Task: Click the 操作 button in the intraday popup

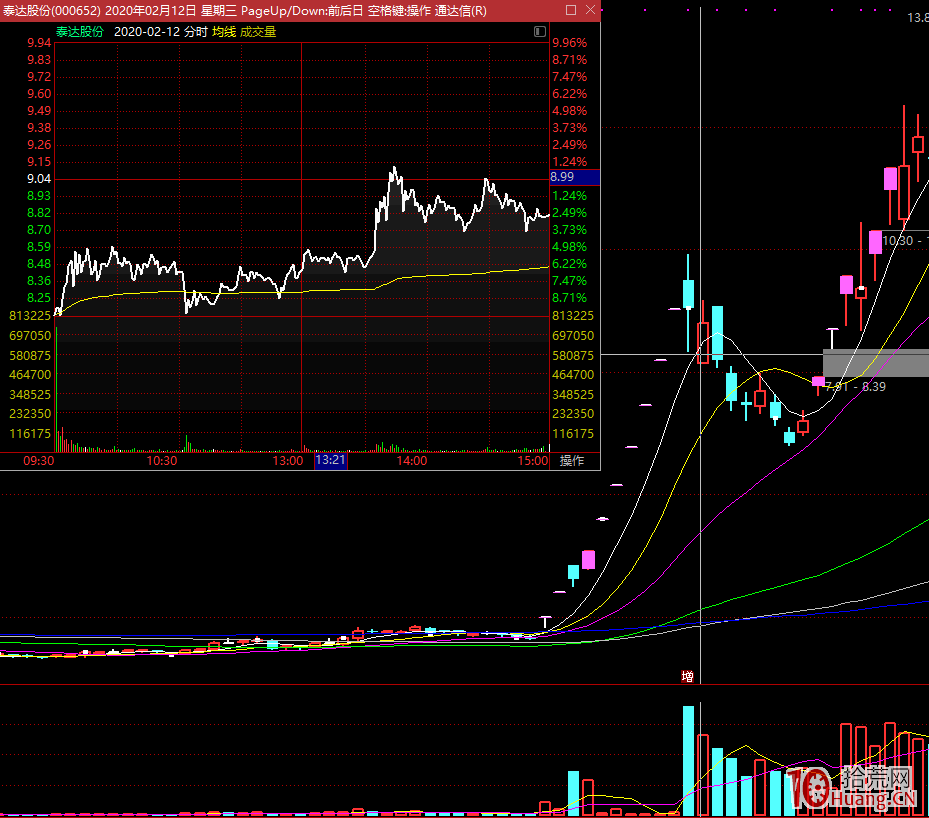Action: 572,461
